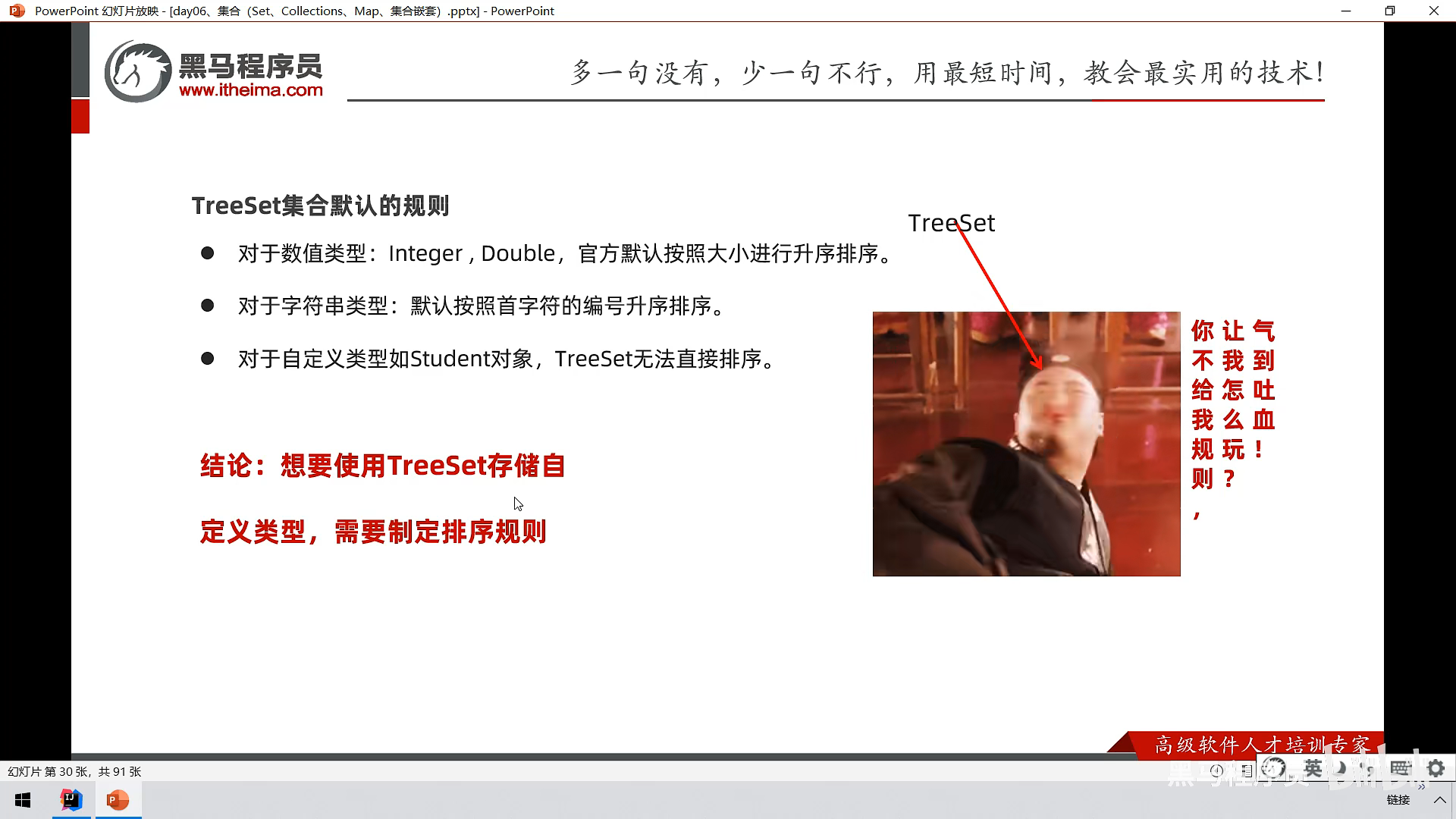
Task: Restore down the PowerPoint window
Action: click(1389, 11)
